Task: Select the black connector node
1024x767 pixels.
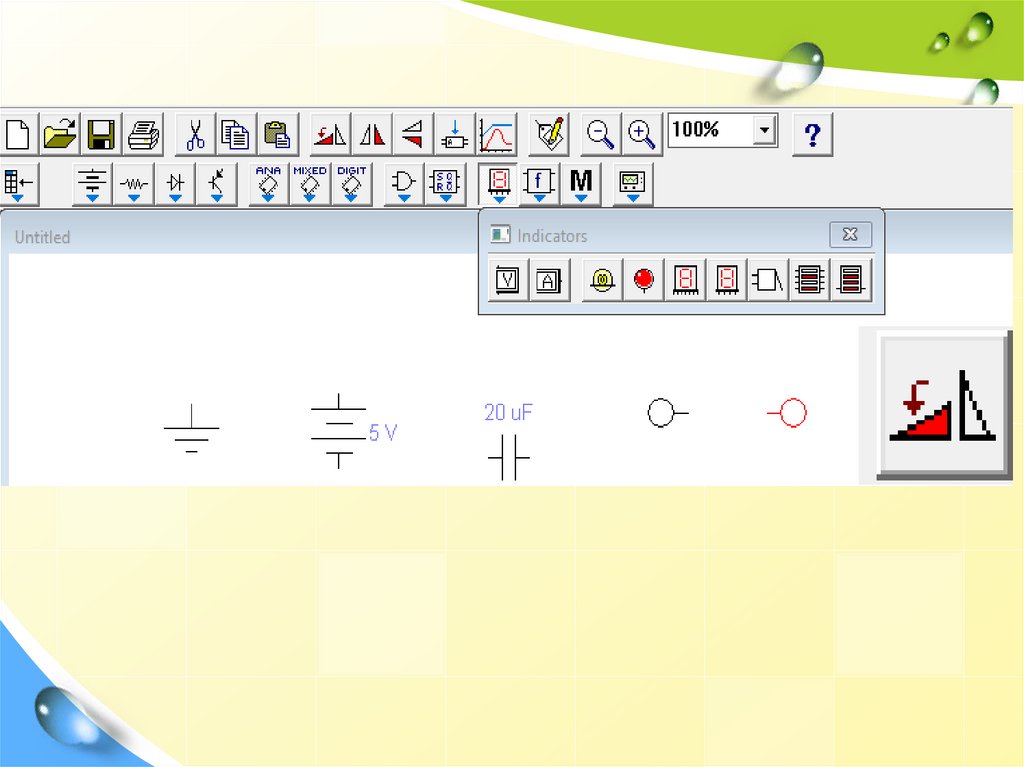Action: pyautogui.click(x=667, y=413)
